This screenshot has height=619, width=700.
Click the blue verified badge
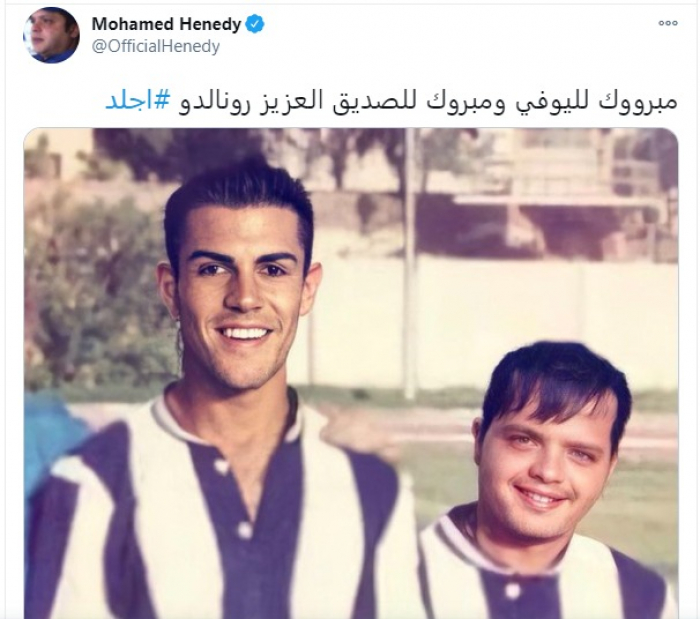coord(255,24)
